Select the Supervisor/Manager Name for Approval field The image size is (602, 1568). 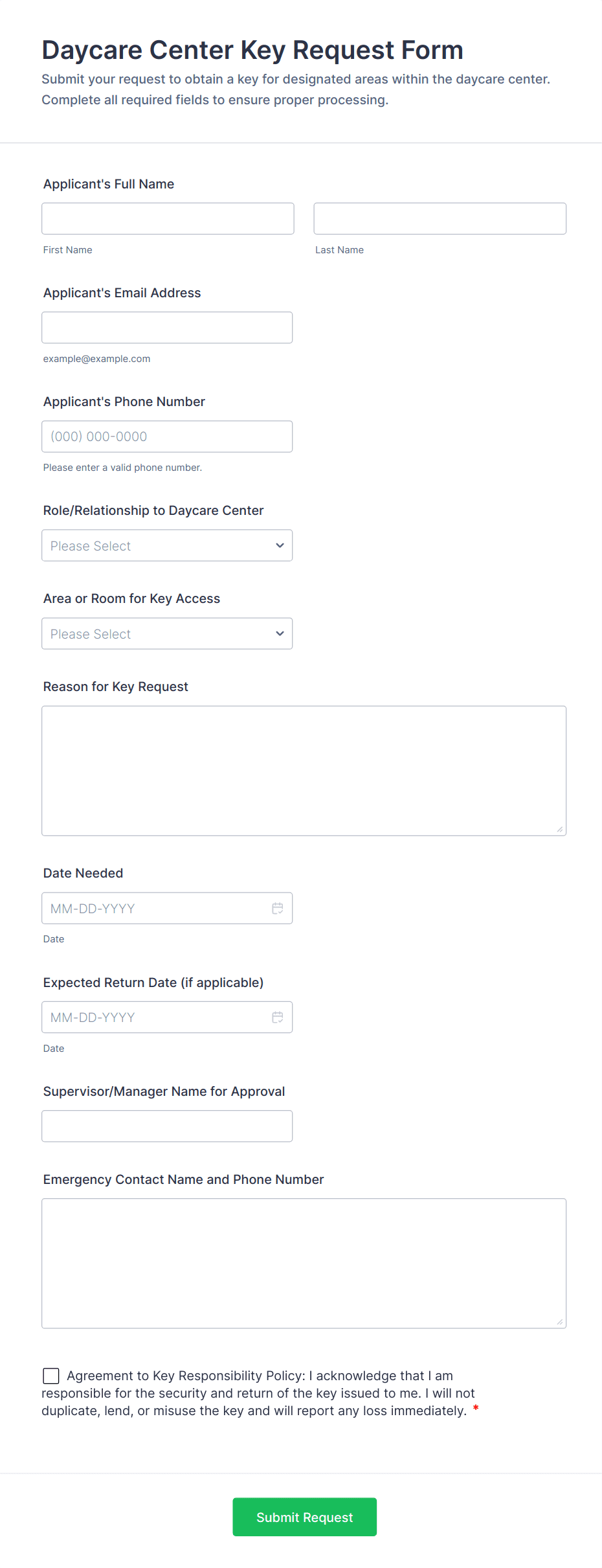[x=167, y=1126]
